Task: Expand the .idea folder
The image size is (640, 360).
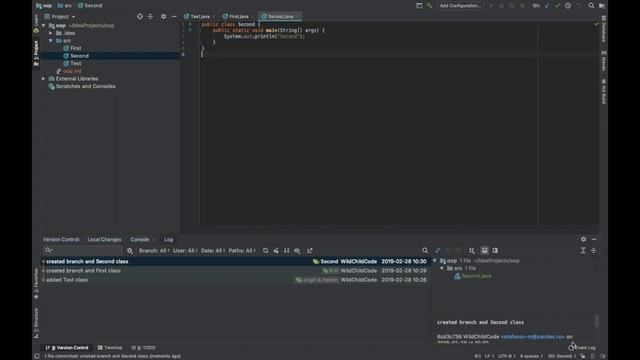Action: click(51, 33)
